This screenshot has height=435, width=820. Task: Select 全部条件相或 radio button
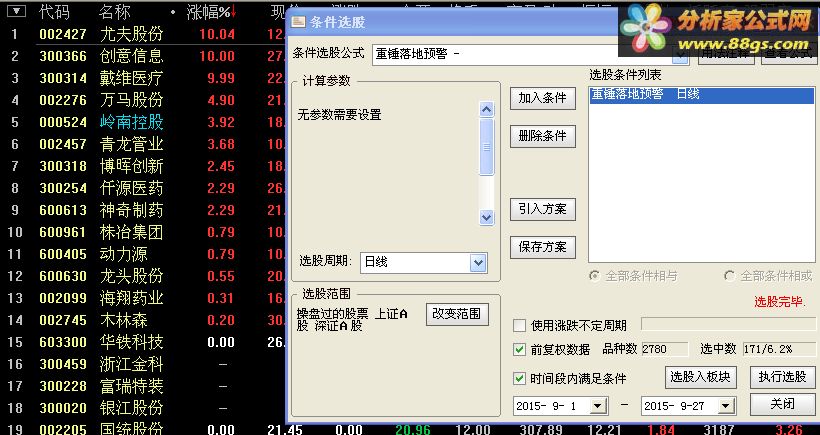[x=729, y=276]
